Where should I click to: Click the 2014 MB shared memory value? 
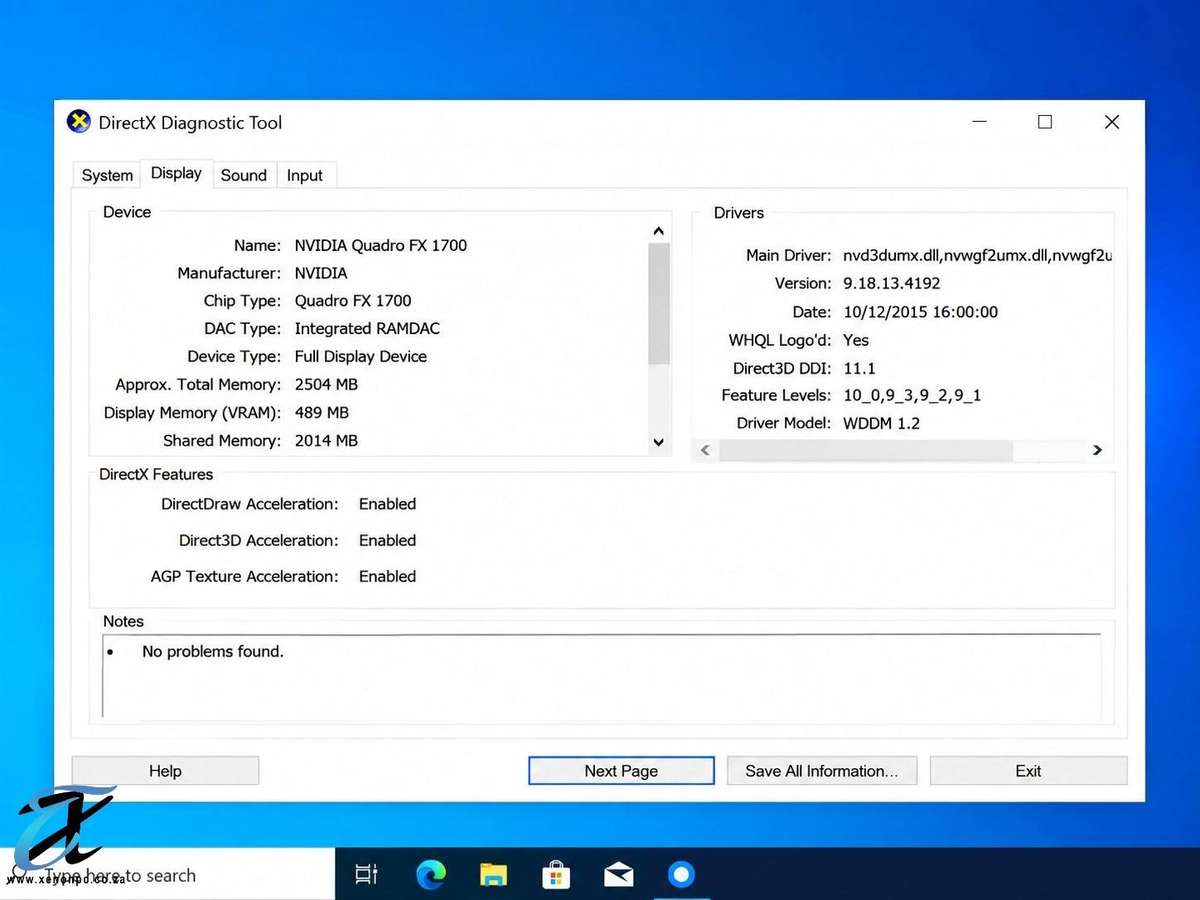click(x=326, y=441)
